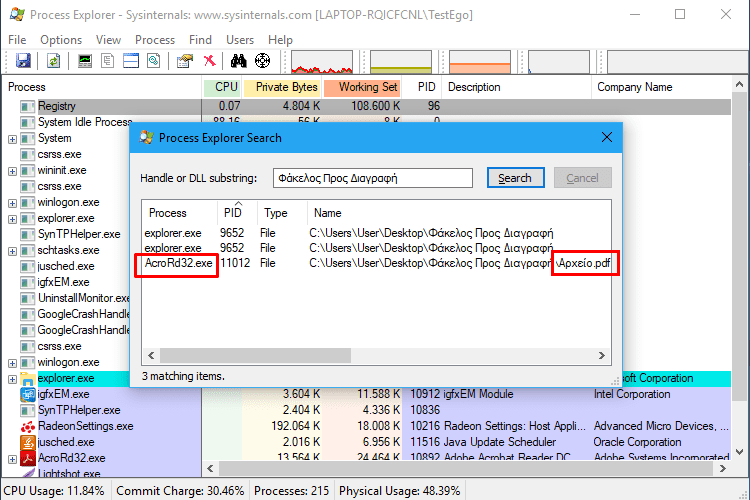Screen dimensions: 750x500
Task: Click the red Kill Process icon
Action: coord(209,61)
